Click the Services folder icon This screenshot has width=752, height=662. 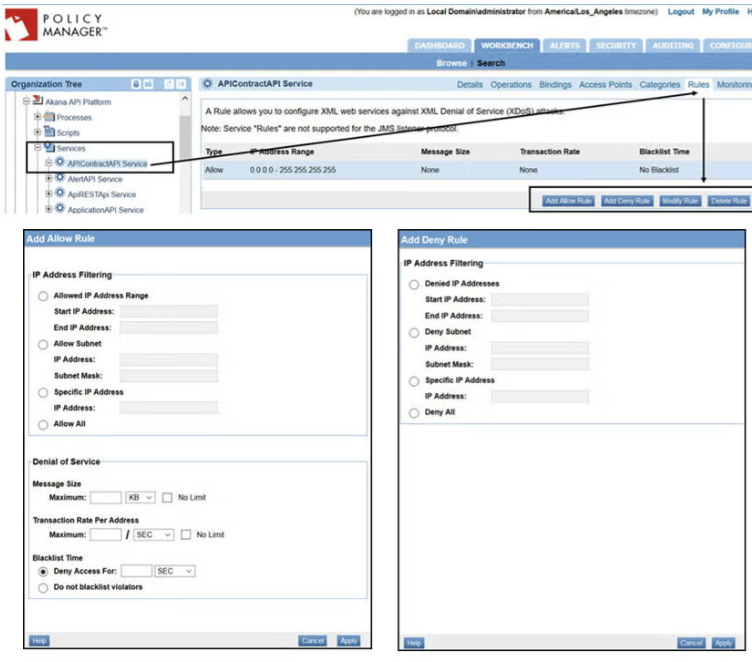(x=49, y=147)
